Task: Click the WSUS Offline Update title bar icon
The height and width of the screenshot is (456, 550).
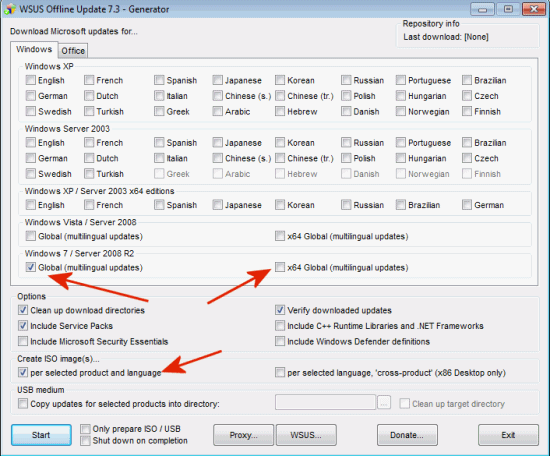Action: [x=9, y=9]
